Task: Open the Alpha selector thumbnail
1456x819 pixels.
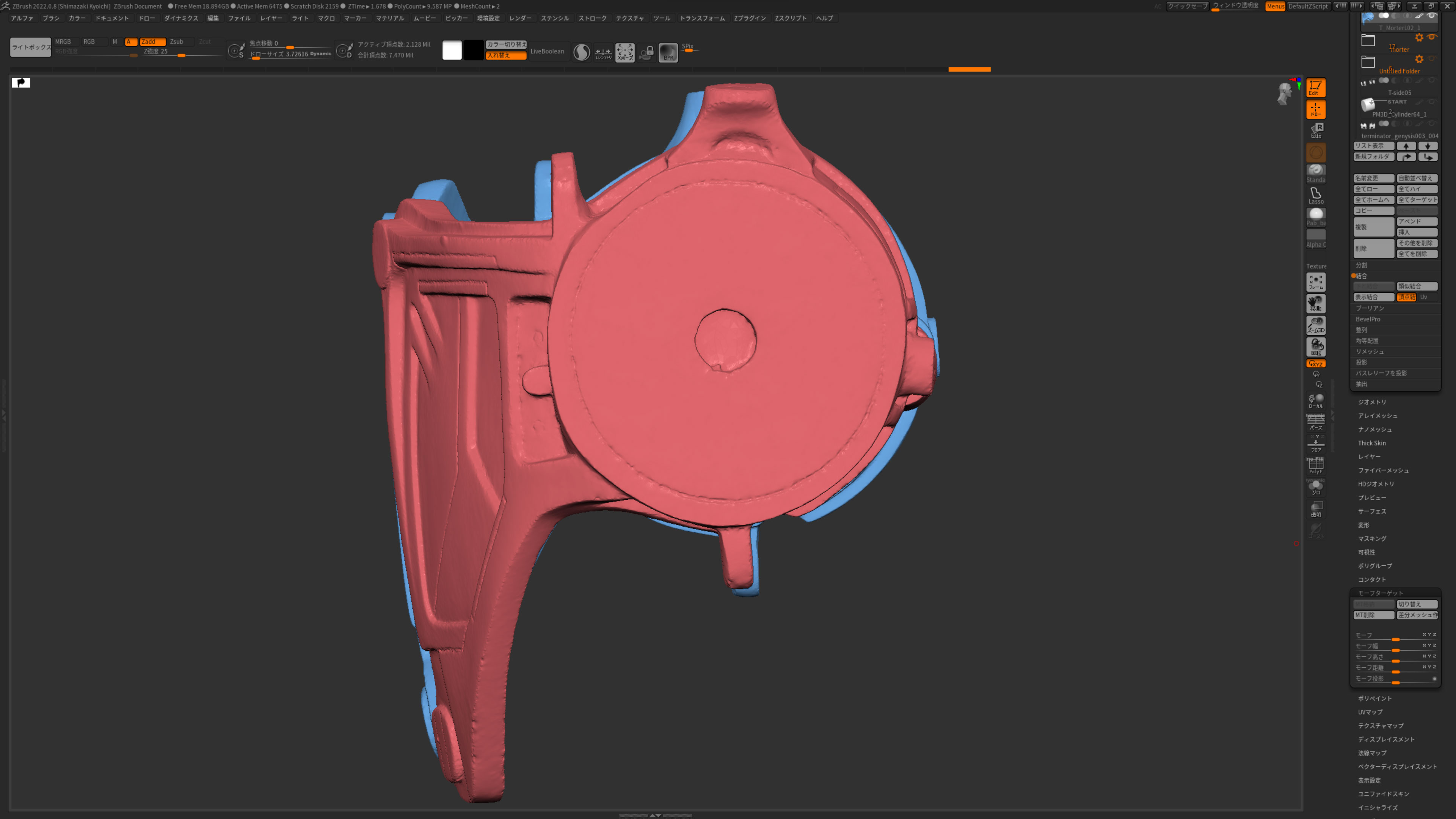Action: point(1315,238)
